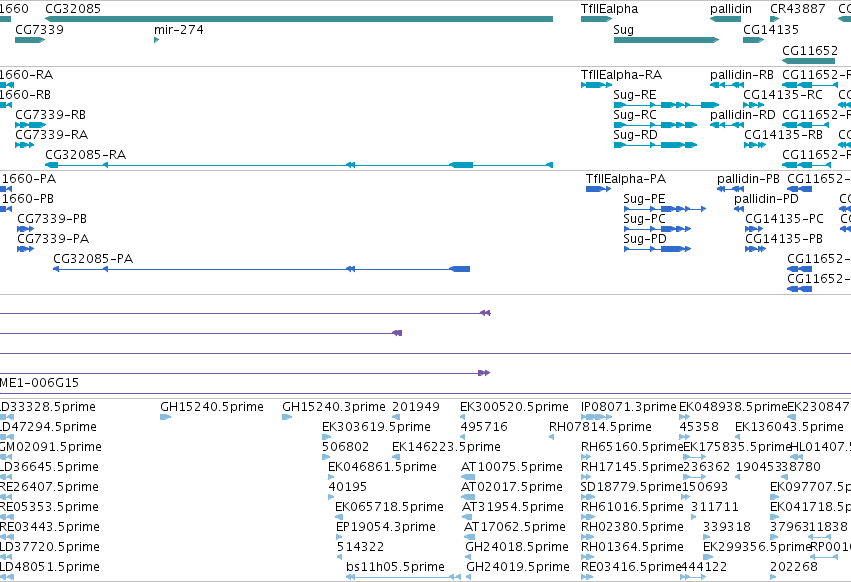Click the GH24019.5prime EST label
This screenshot has height=582, width=851.
point(518,567)
